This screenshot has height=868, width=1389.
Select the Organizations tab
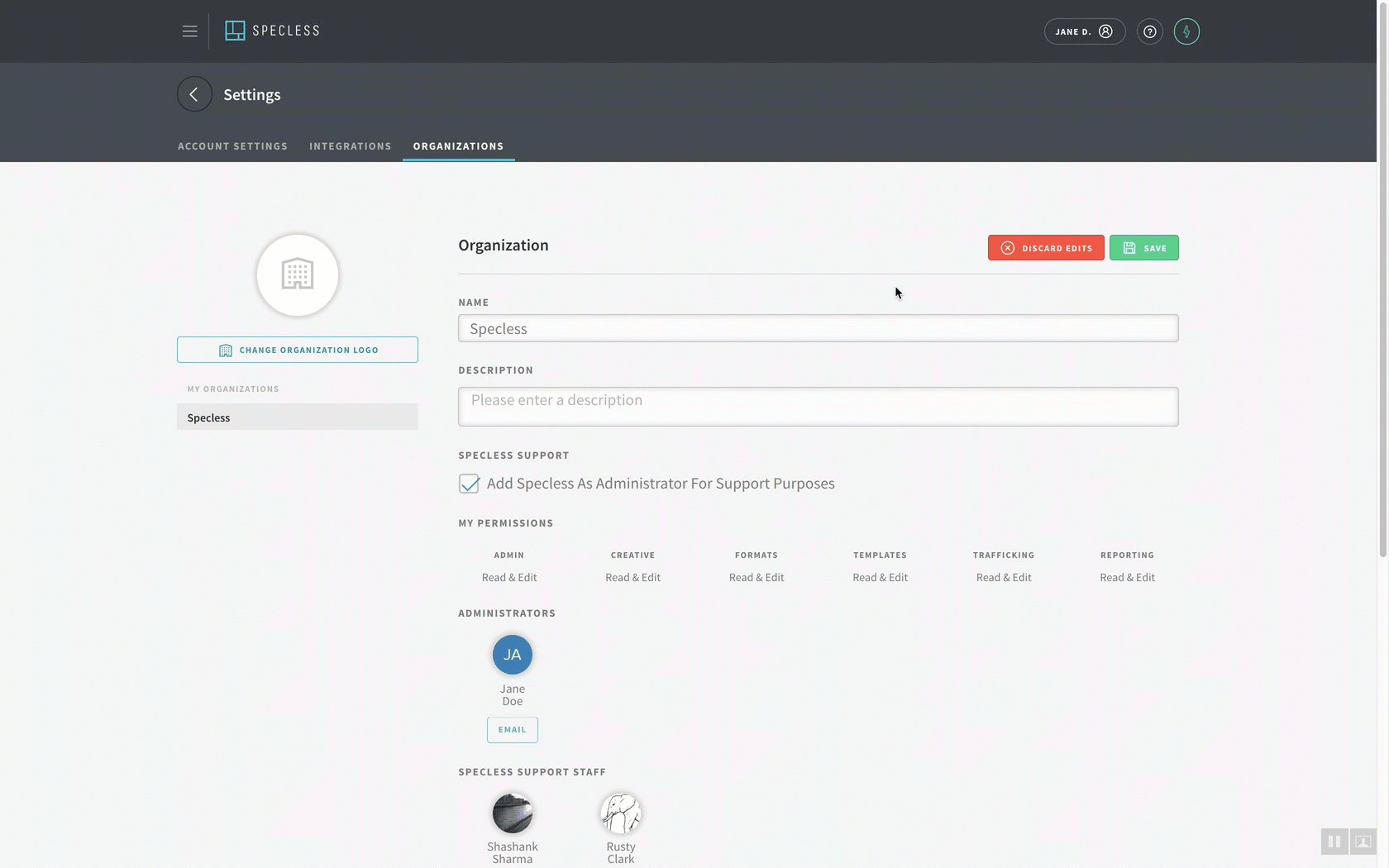pyautogui.click(x=458, y=146)
